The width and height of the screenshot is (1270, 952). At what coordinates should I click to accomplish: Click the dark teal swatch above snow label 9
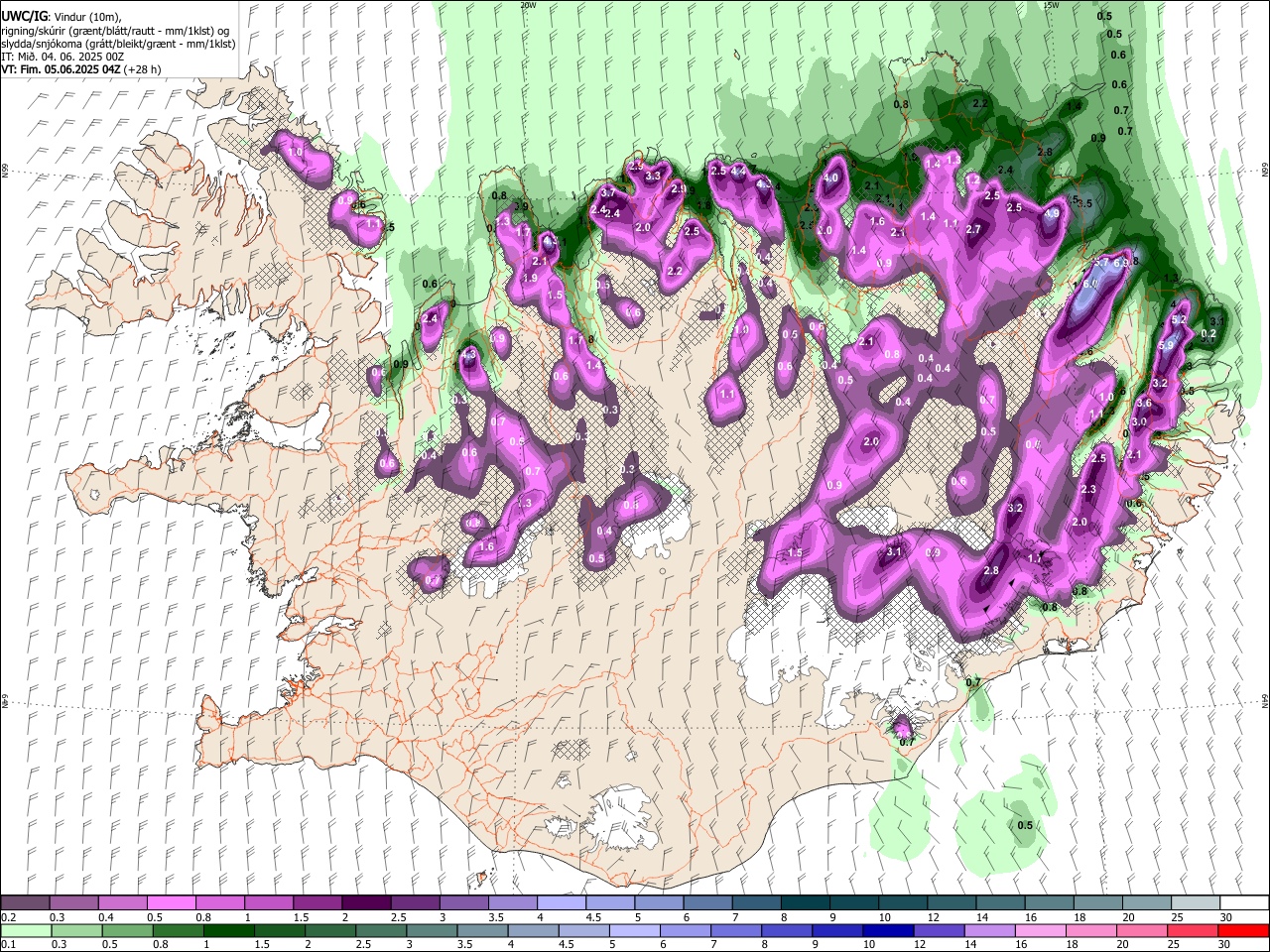click(853, 902)
